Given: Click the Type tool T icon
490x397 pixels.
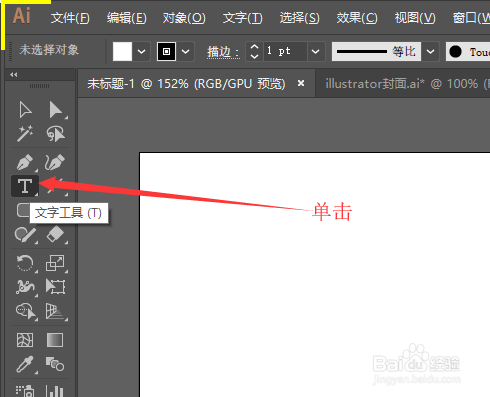Looking at the screenshot, I should click(x=25, y=186).
